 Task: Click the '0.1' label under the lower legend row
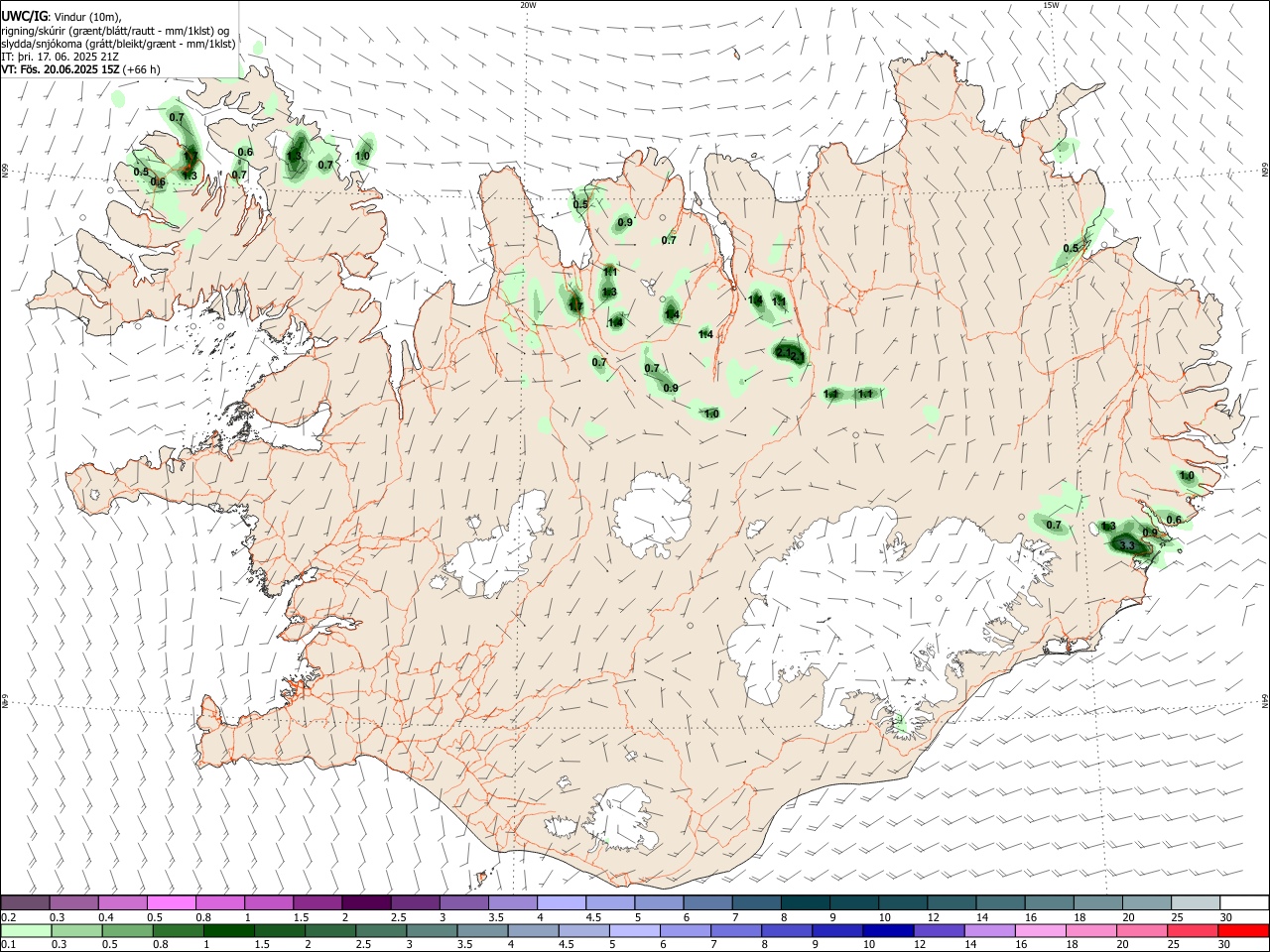[8, 944]
